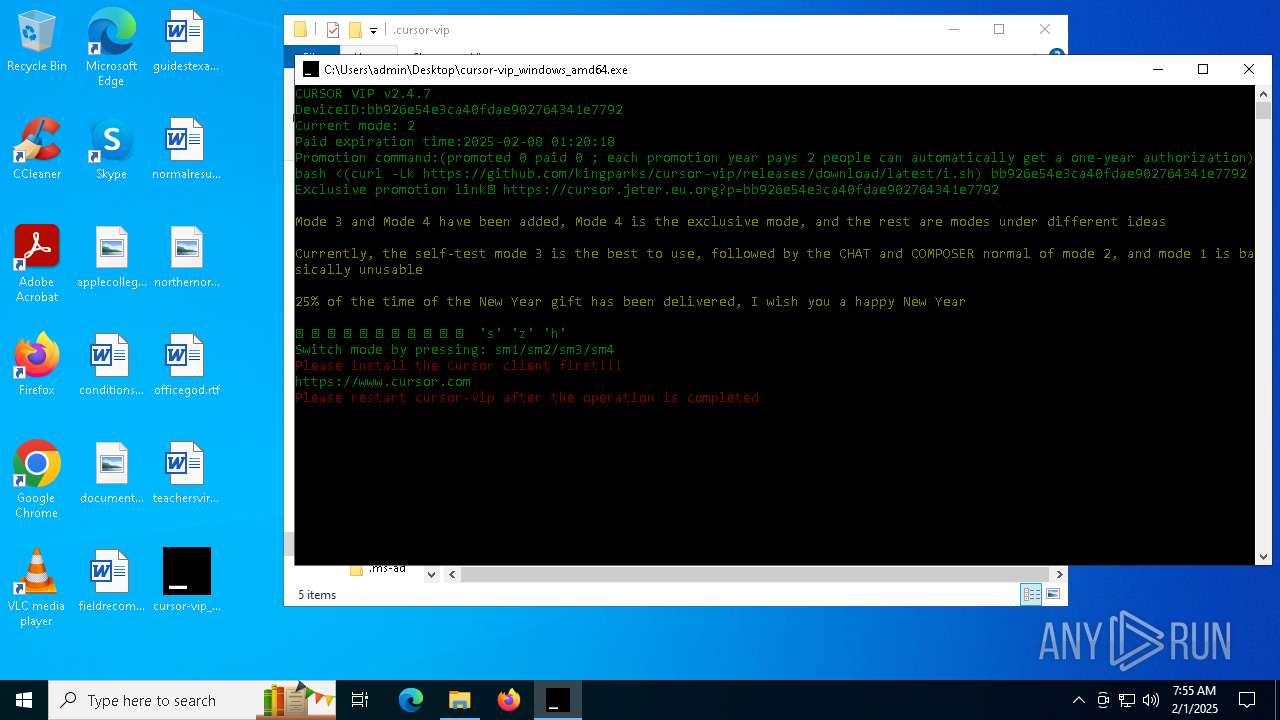Click the console window's system menu icon
The height and width of the screenshot is (720, 1280).
311,69
